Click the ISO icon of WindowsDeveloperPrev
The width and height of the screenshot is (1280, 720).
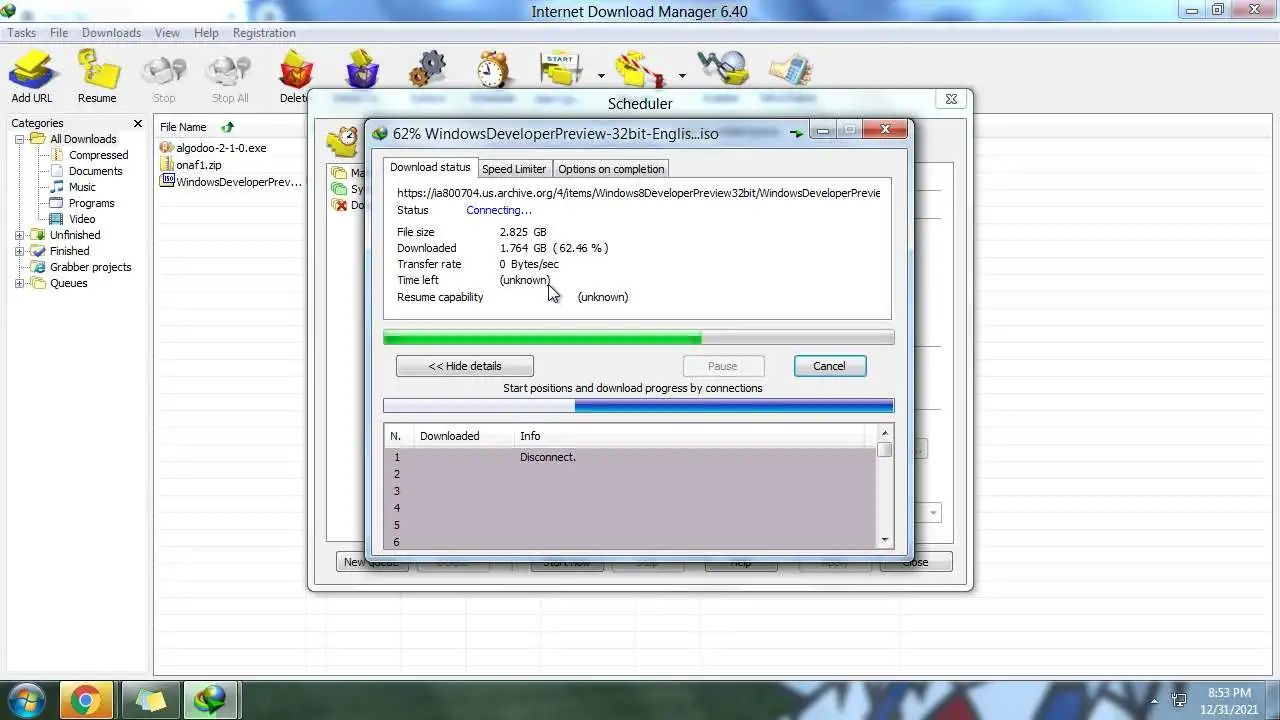click(x=167, y=181)
